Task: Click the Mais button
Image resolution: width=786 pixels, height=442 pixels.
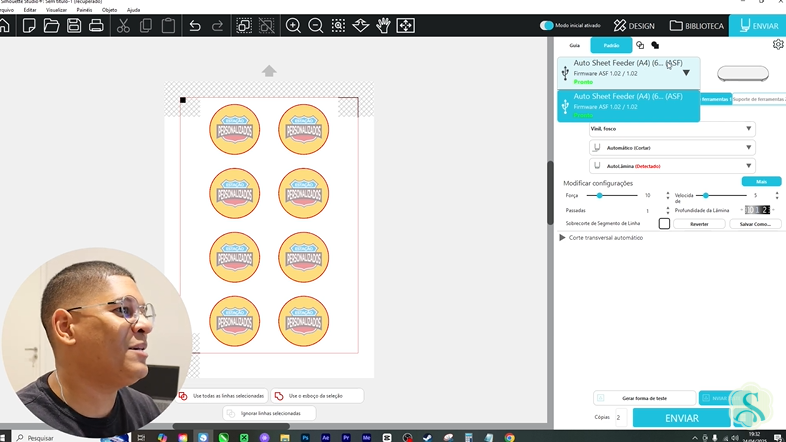Action: coord(761,181)
